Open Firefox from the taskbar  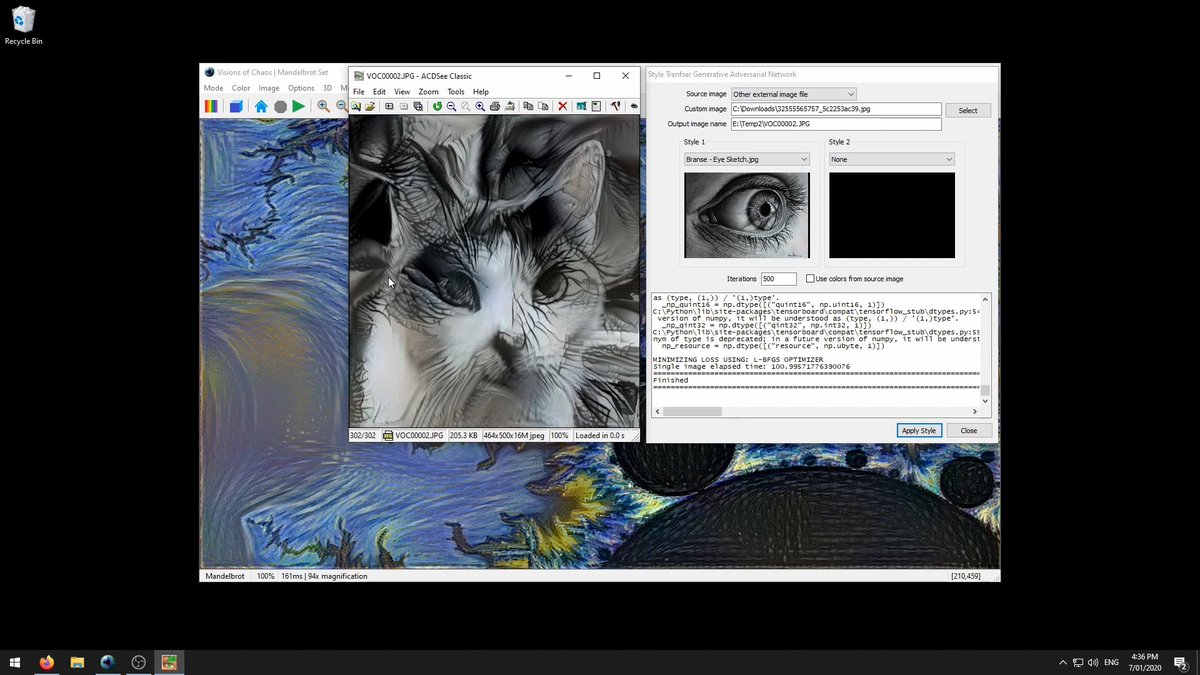[x=46, y=662]
